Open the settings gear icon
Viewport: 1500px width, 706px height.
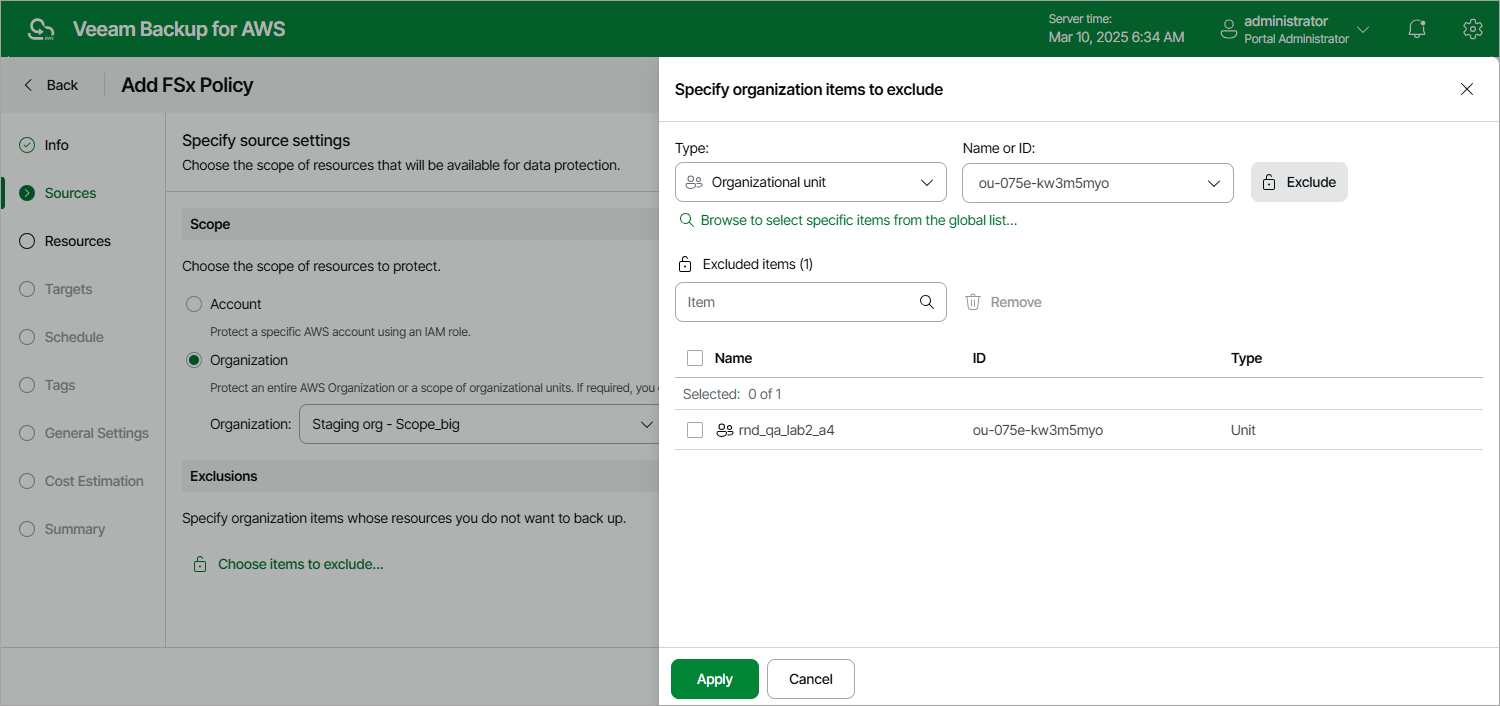pyautogui.click(x=1472, y=29)
